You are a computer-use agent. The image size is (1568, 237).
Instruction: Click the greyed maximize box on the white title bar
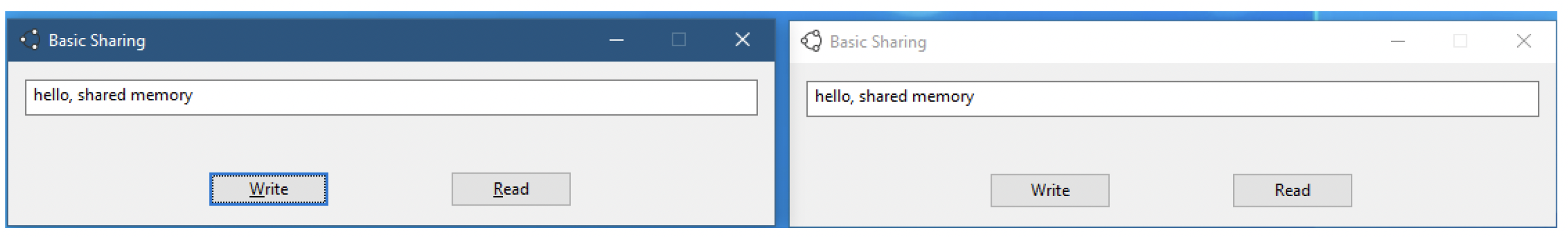point(1460,41)
